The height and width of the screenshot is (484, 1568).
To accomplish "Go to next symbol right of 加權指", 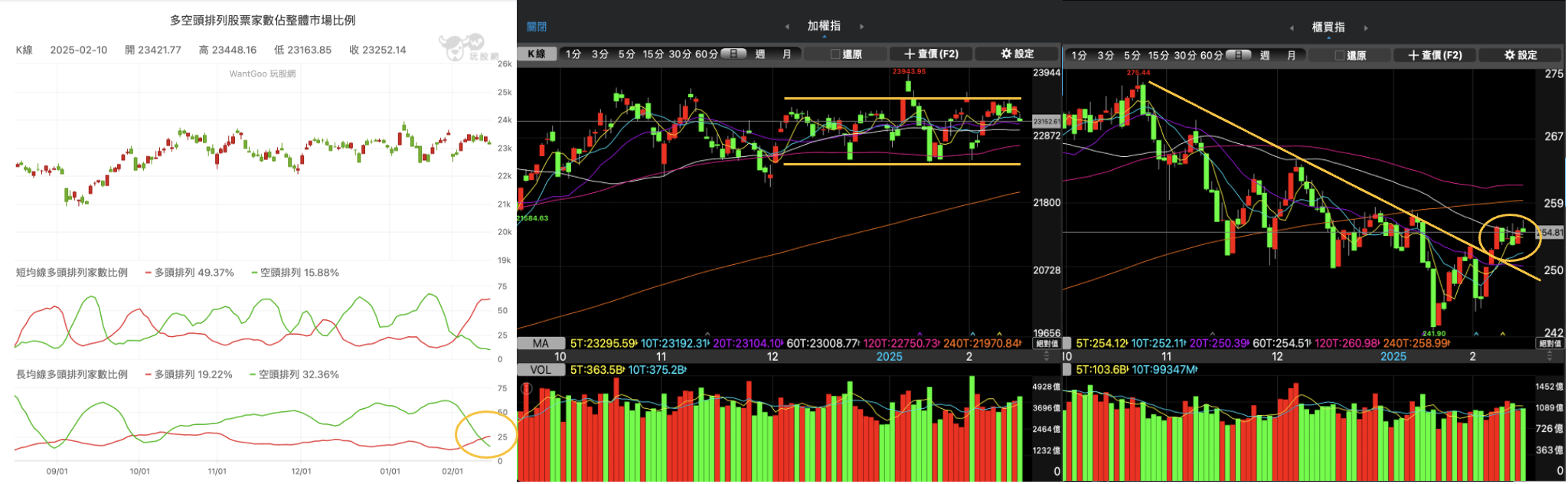I will (x=861, y=27).
